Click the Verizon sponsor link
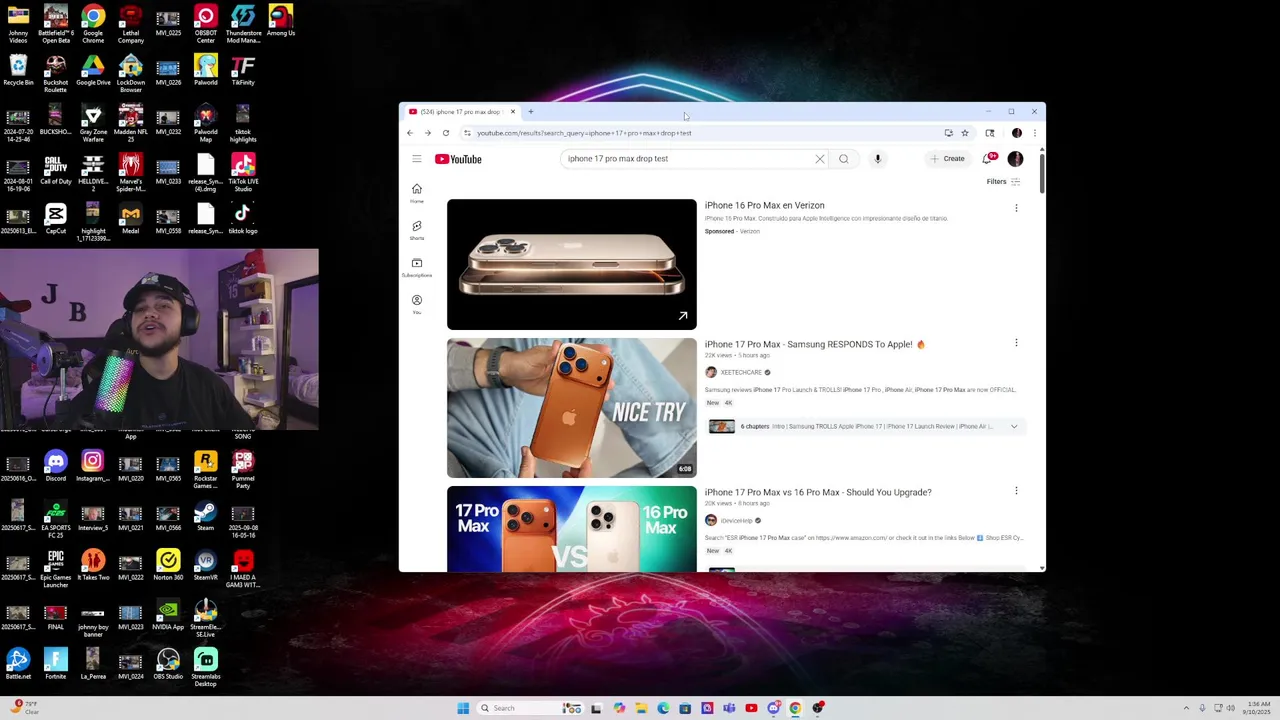Screen dimensions: 1280x720 pyautogui.click(x=749, y=231)
